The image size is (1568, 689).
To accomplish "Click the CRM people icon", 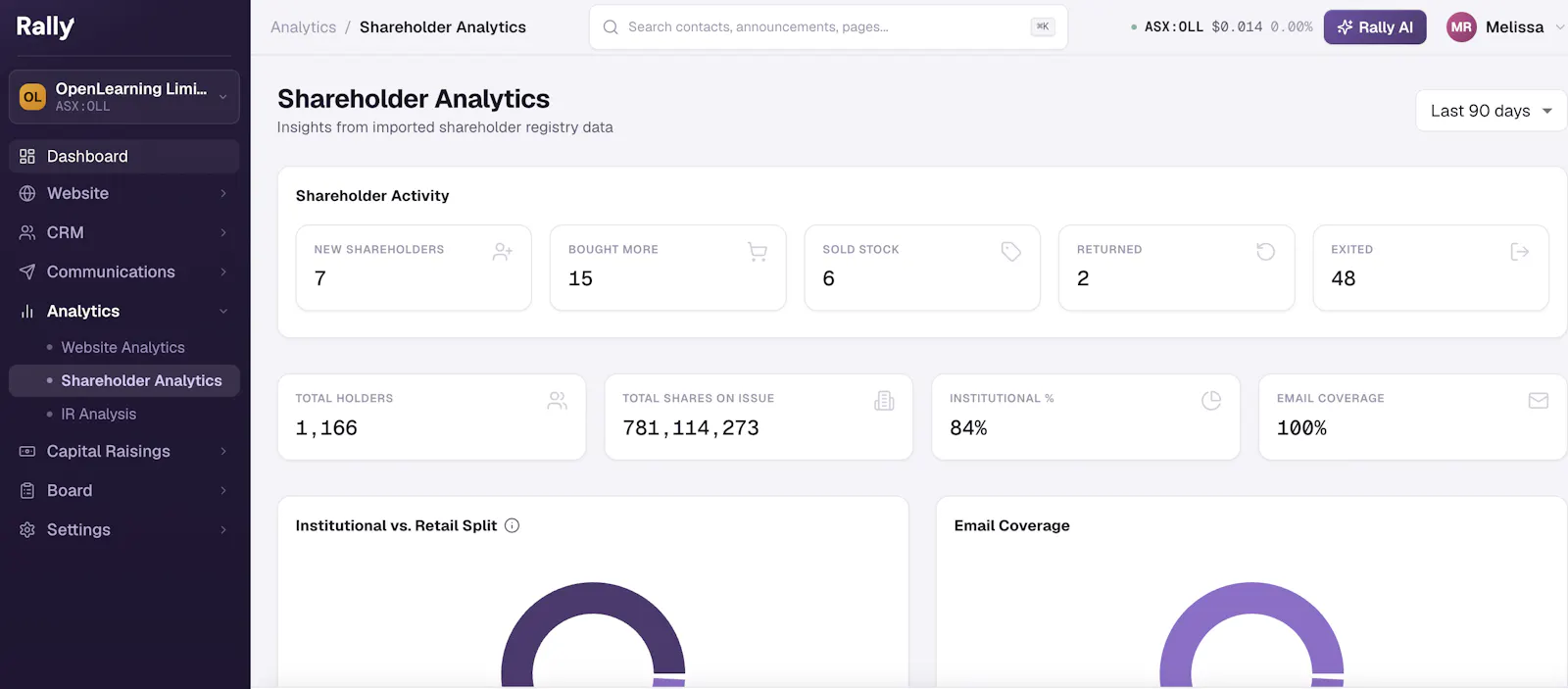I will pos(27,232).
